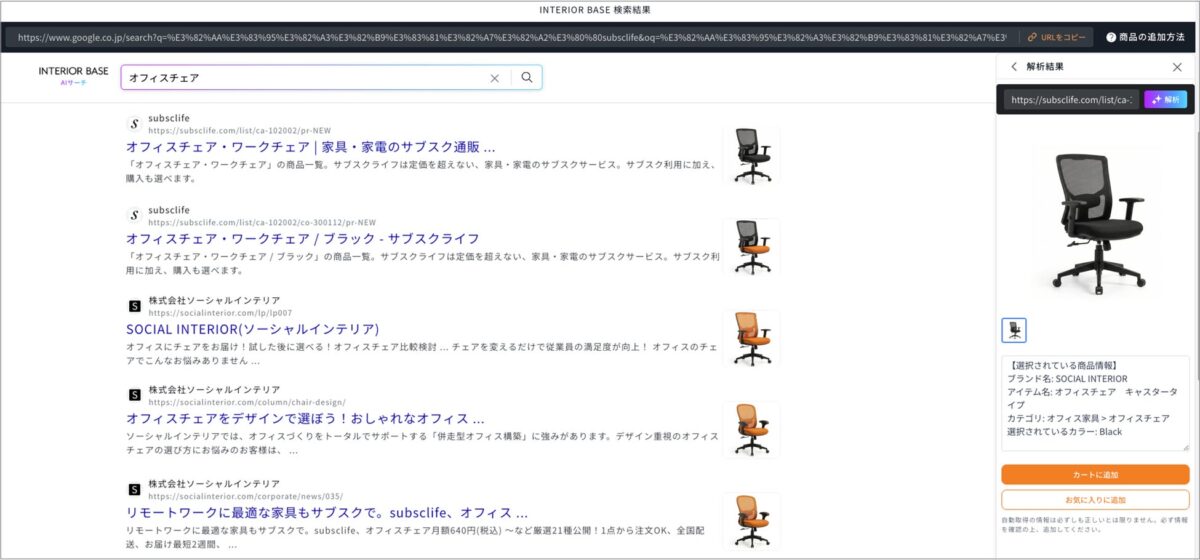Screen dimensions: 1200x560
Task: Open オフィスチェア・ワークチェア | 家具・家電のサブスク通販 link
Action: pos(310,146)
